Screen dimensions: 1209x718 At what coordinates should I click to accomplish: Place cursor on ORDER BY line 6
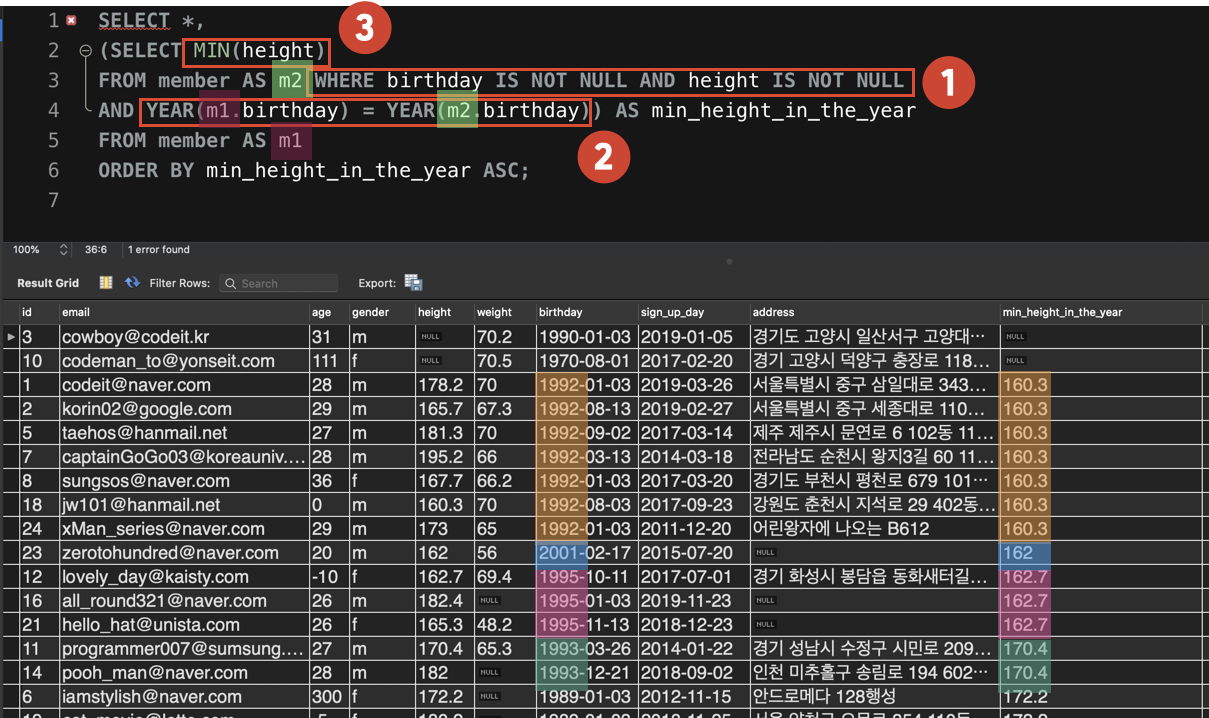click(x=314, y=170)
